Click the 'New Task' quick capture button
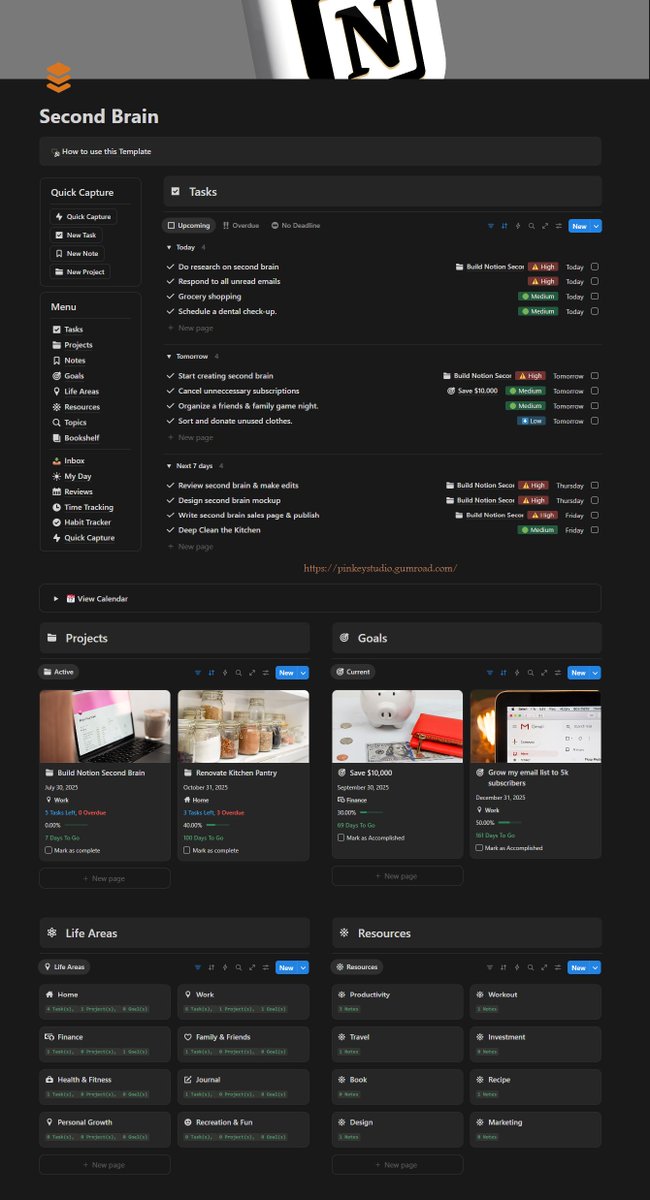The width and height of the screenshot is (650, 1200). (x=76, y=235)
